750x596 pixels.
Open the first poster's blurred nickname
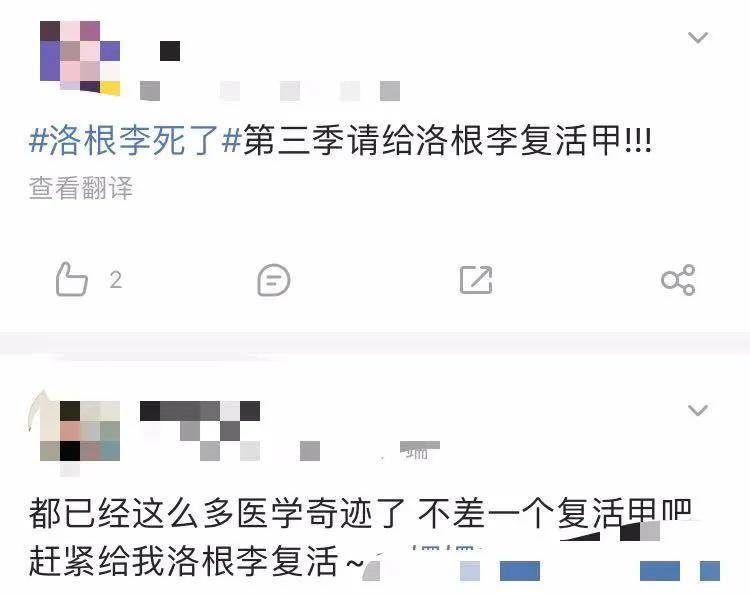point(170,51)
